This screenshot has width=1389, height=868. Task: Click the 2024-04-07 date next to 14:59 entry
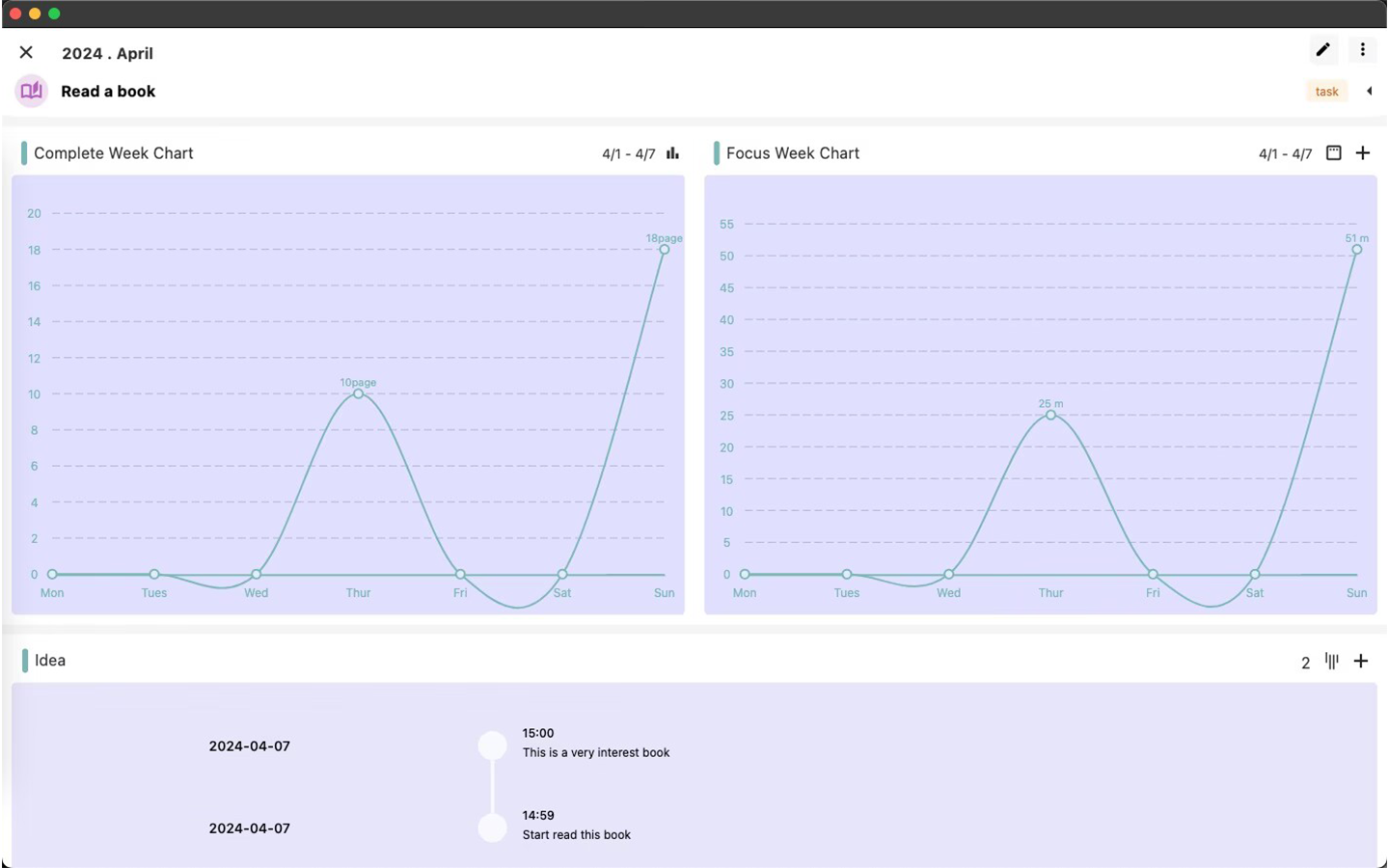(249, 828)
